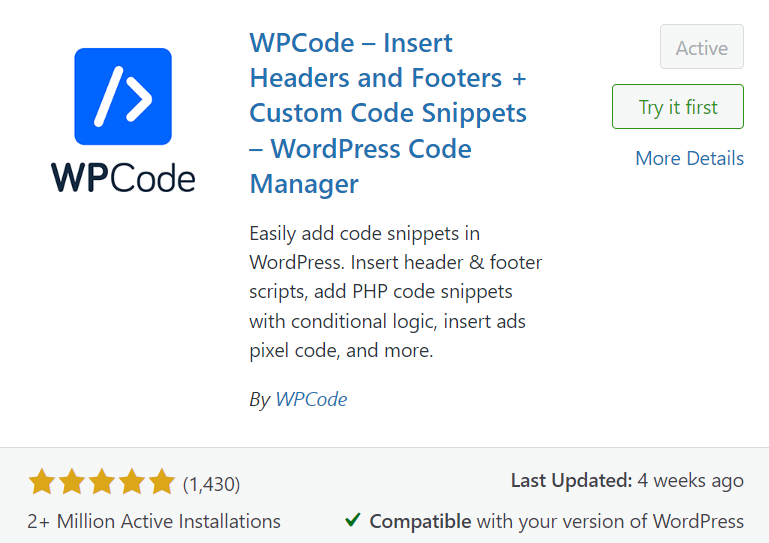Click the first rating star
Viewport: 769px width, 543px height.
point(42,483)
